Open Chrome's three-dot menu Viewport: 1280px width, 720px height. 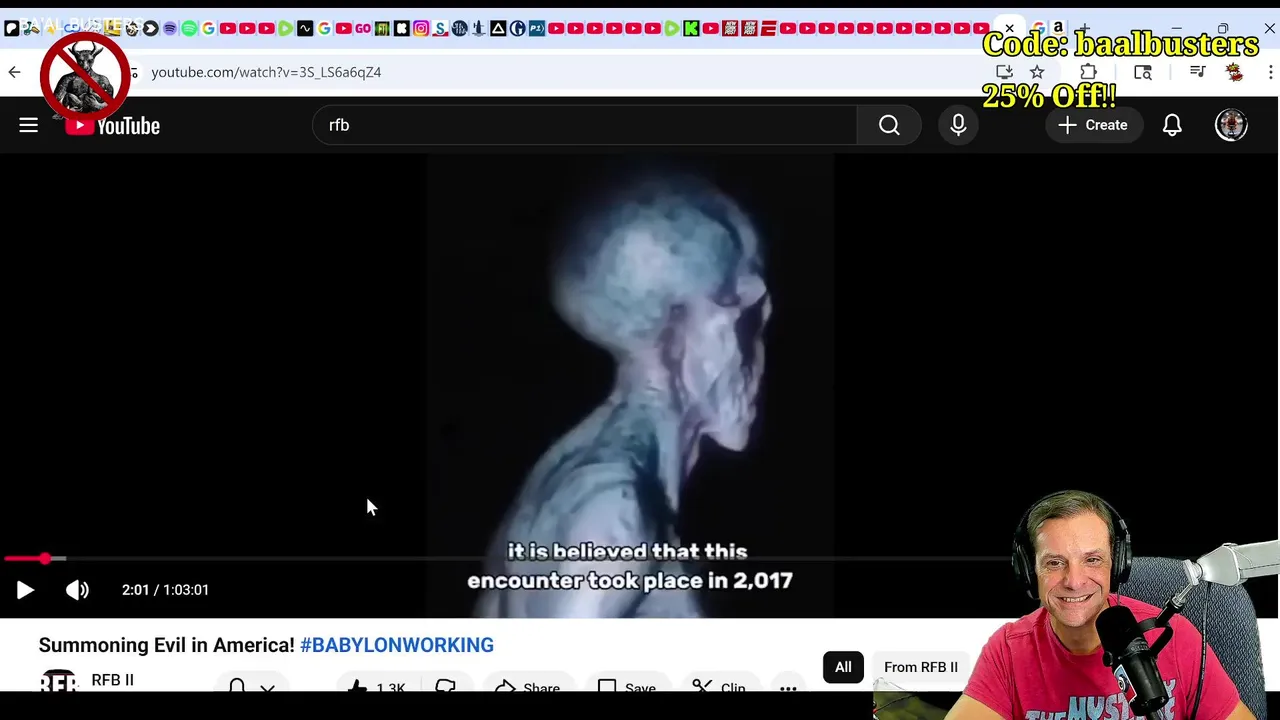1271,72
